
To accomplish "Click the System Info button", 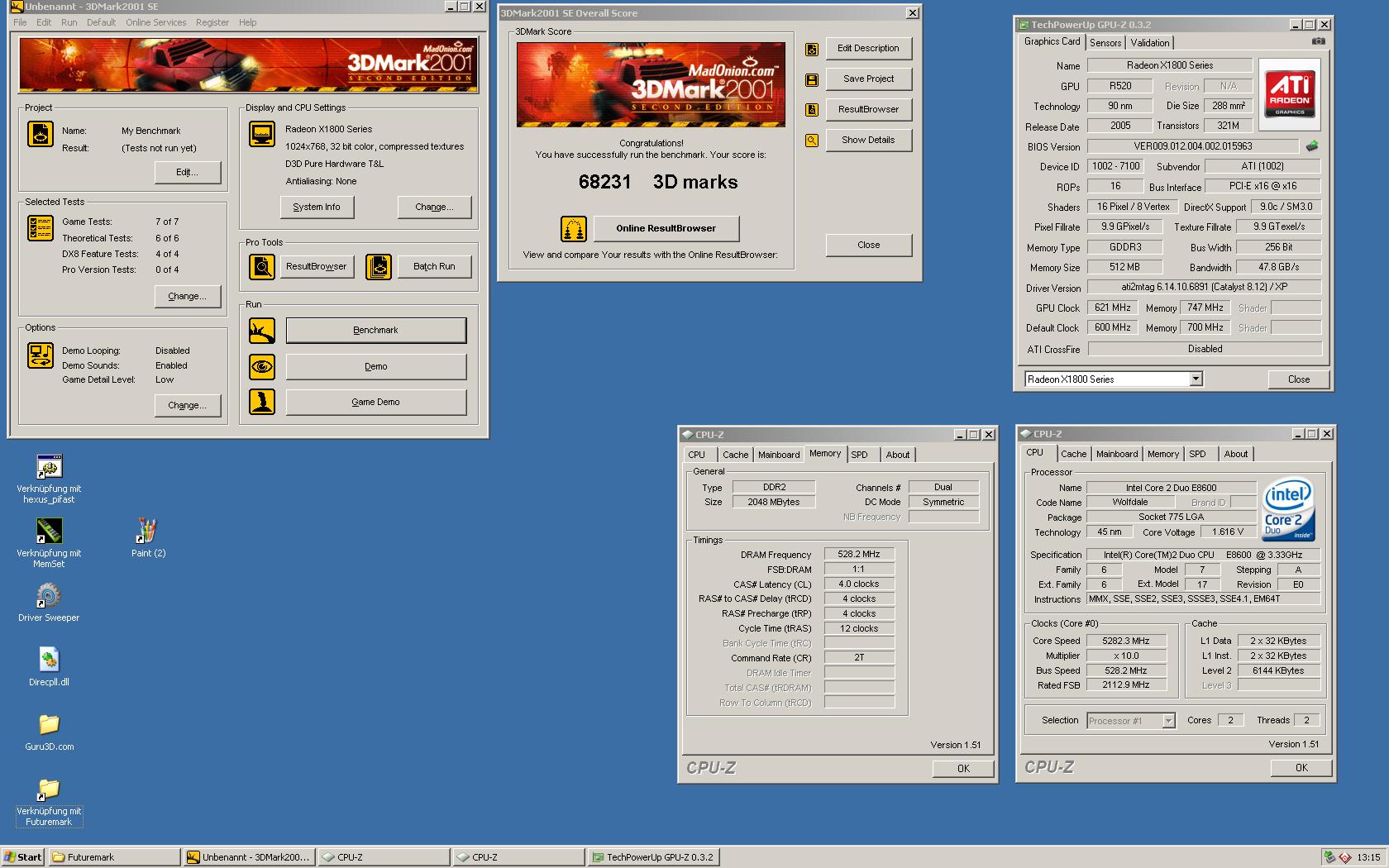I will (x=317, y=207).
